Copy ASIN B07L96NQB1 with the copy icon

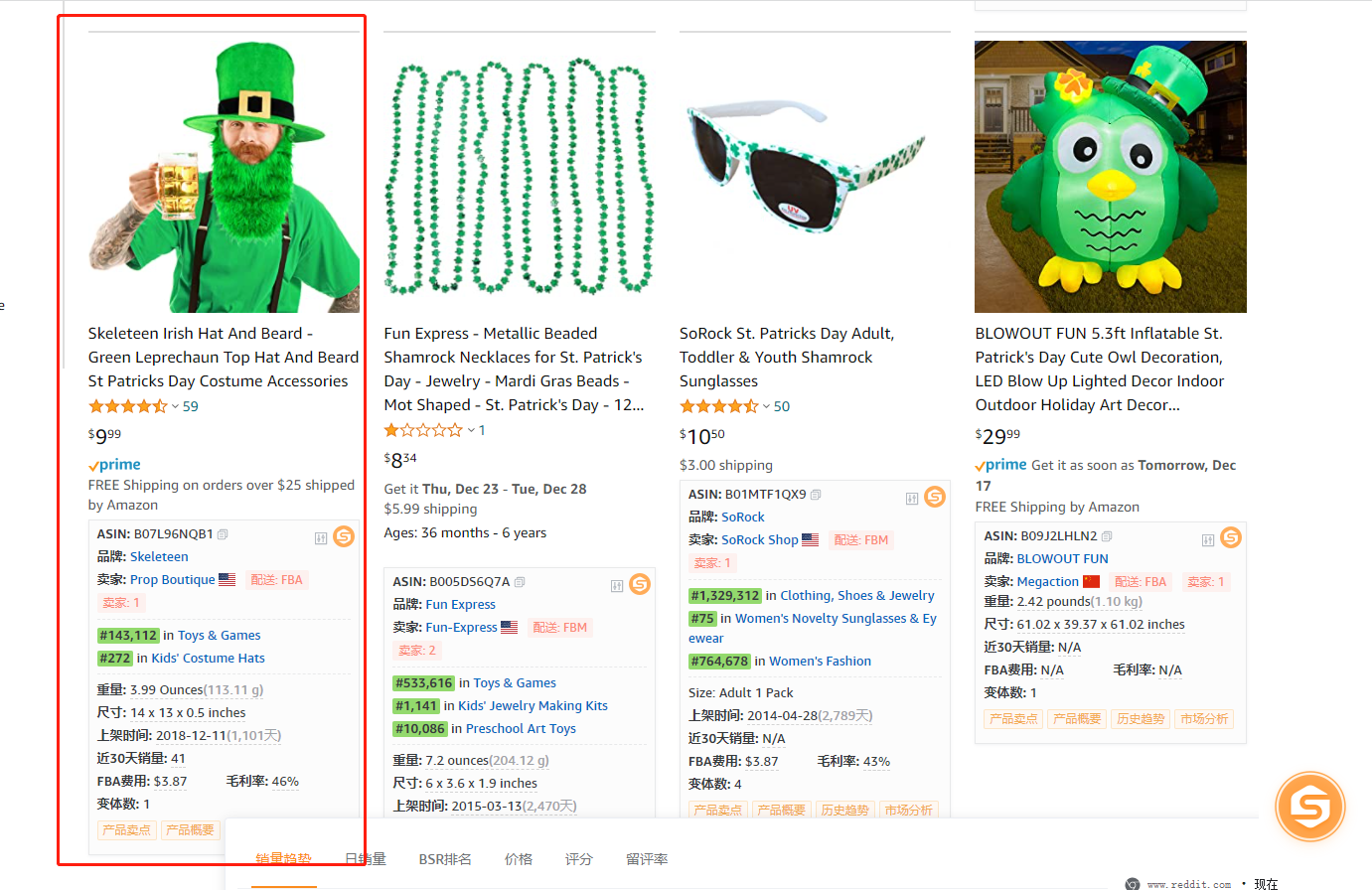click(223, 534)
